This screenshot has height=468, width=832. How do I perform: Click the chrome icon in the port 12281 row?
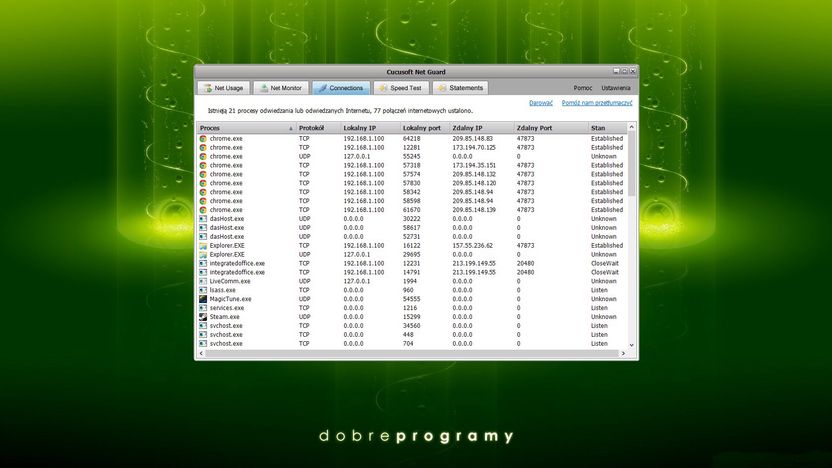click(203, 148)
